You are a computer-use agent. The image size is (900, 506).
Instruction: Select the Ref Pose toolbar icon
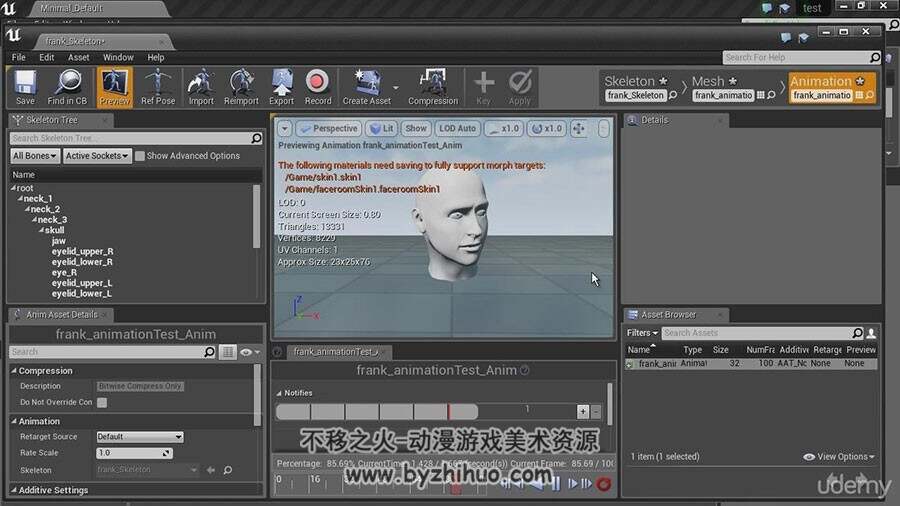click(x=158, y=87)
